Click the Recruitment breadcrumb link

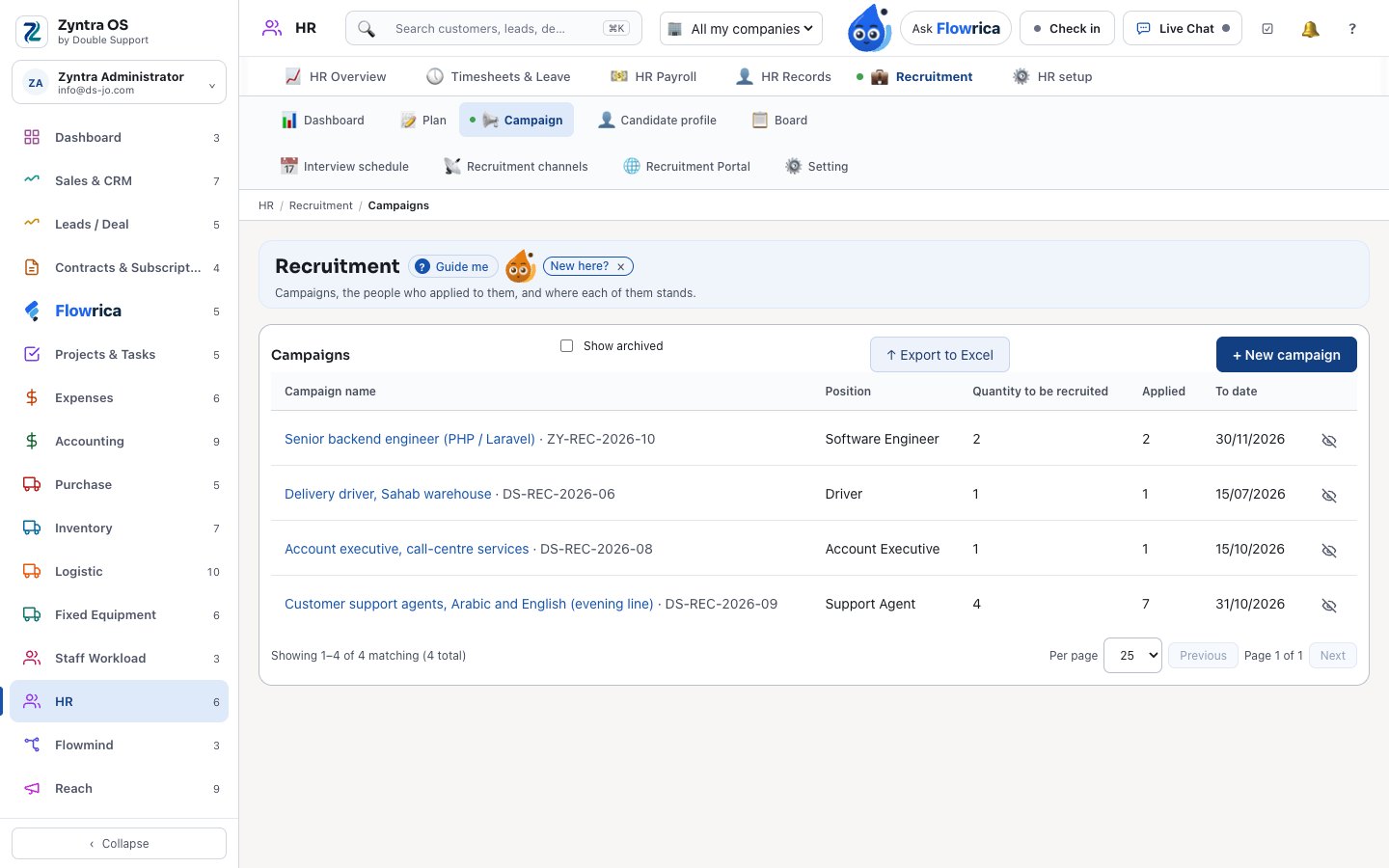tap(321, 205)
